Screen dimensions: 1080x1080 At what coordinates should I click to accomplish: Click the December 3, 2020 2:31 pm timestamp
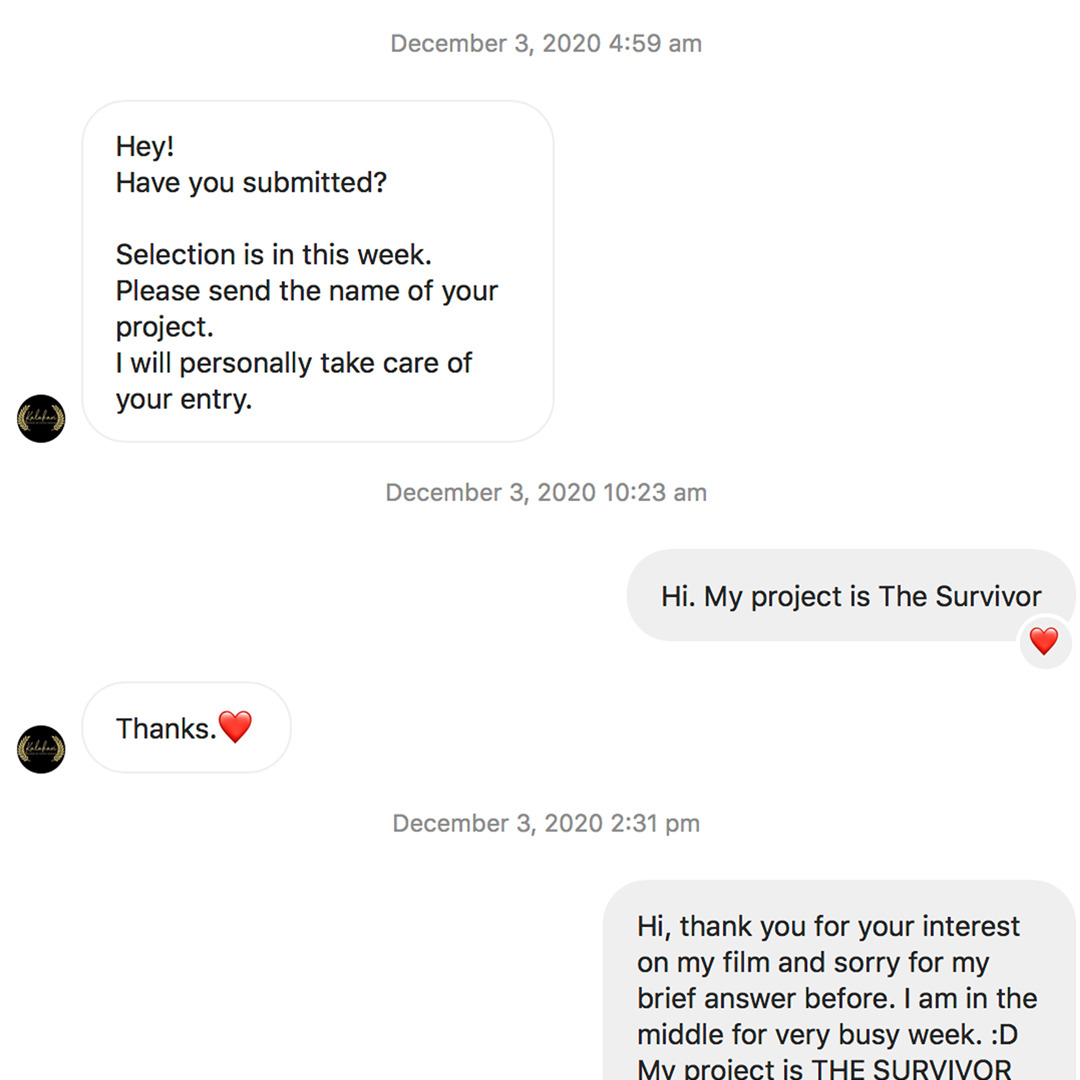[x=545, y=823]
